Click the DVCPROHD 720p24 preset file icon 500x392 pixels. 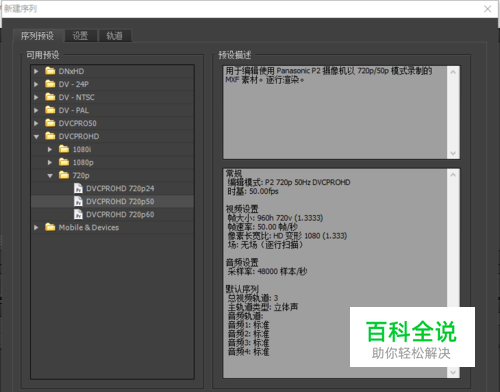coord(78,188)
